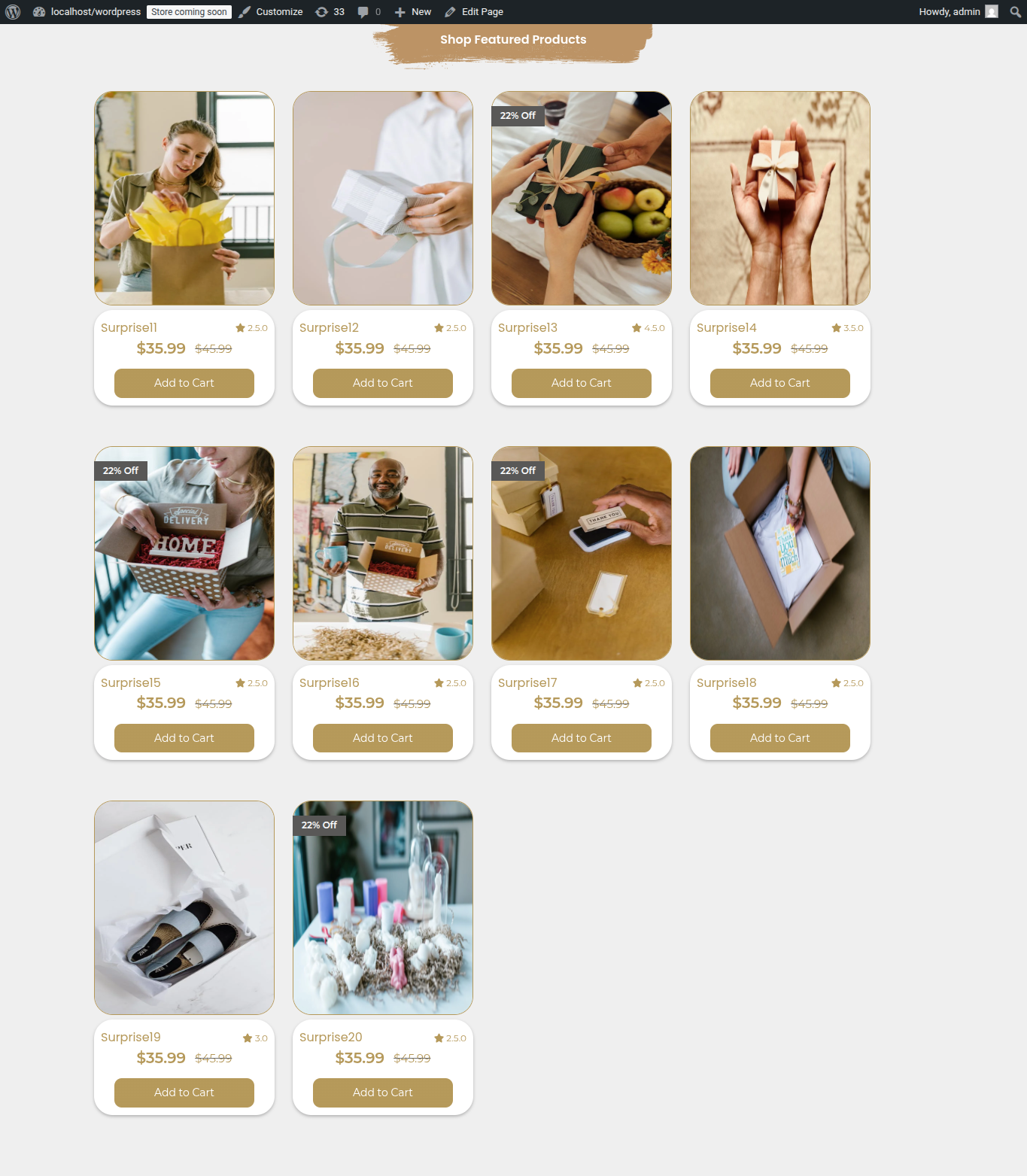The height and width of the screenshot is (1176, 1027).
Task: Add Surprise20 to cart
Action: [383, 1092]
